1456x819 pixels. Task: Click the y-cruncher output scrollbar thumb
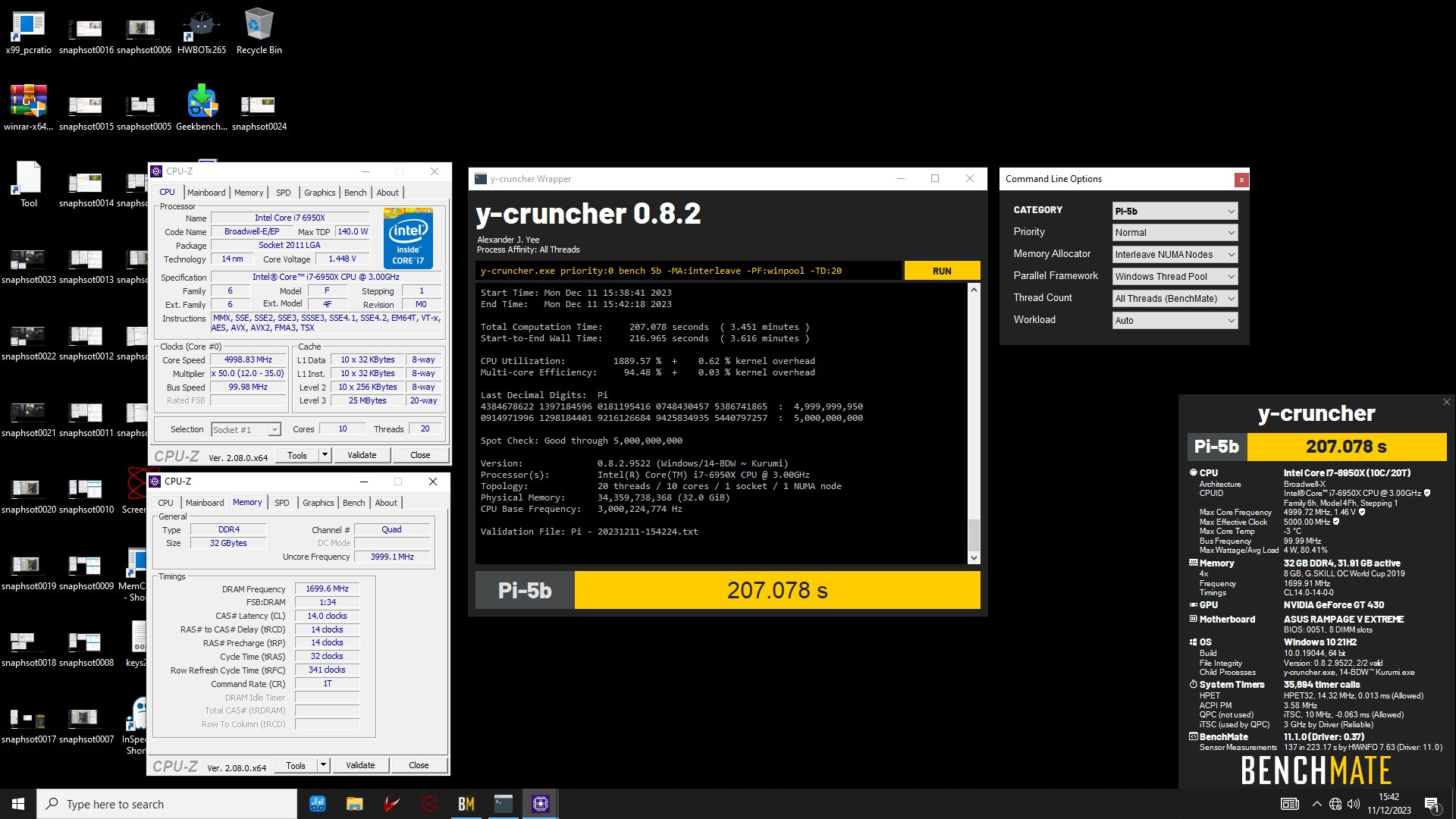974,534
